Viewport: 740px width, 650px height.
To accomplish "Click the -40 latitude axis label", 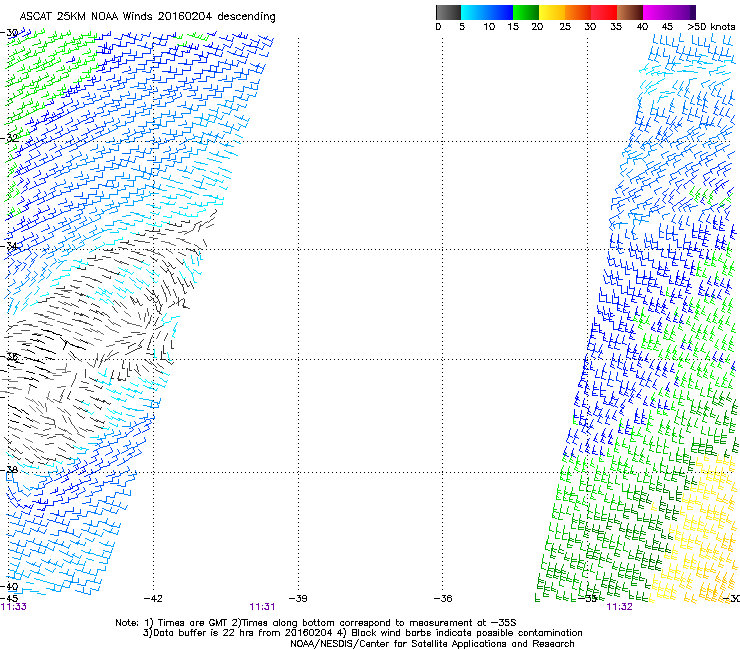I will click(x=9, y=587).
